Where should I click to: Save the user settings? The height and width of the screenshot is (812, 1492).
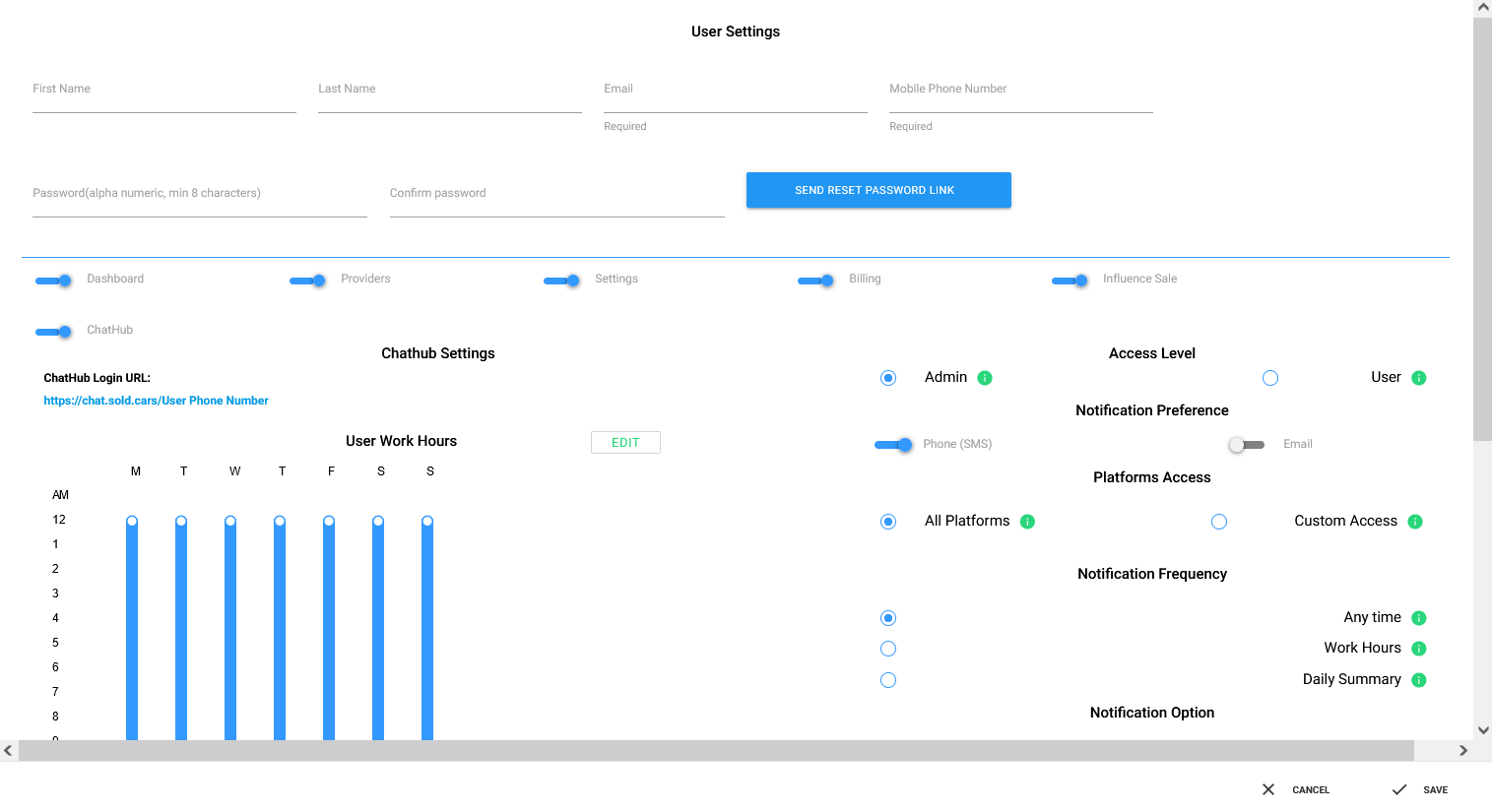pyautogui.click(x=1420, y=789)
